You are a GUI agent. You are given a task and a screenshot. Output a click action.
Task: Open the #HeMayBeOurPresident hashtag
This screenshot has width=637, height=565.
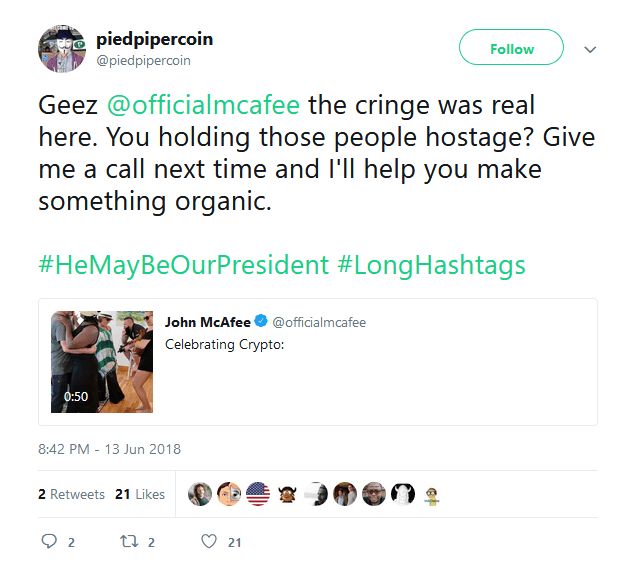183,265
